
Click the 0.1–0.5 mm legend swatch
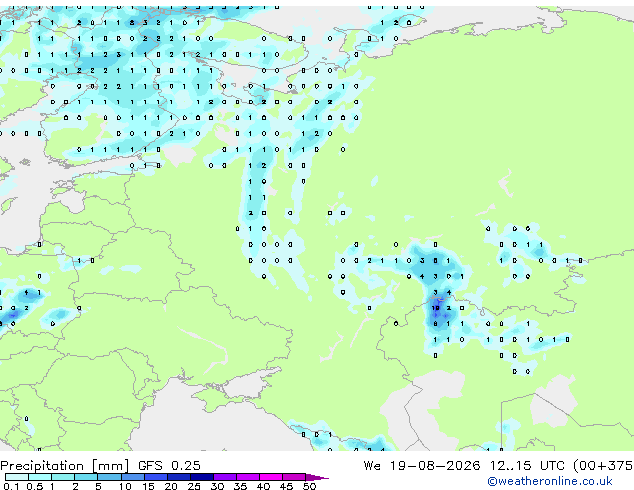pos(17,477)
